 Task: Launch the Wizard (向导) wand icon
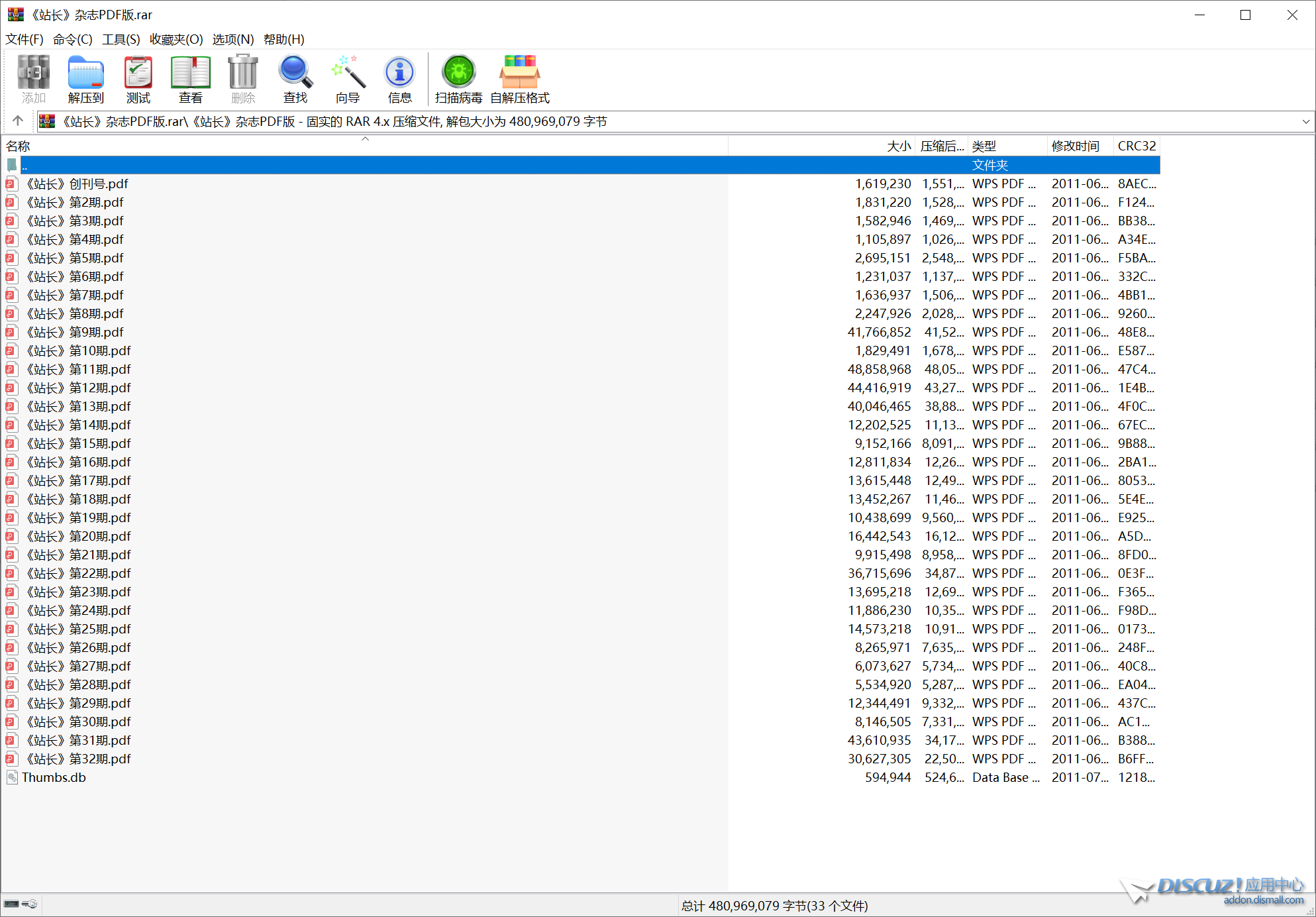tap(348, 80)
